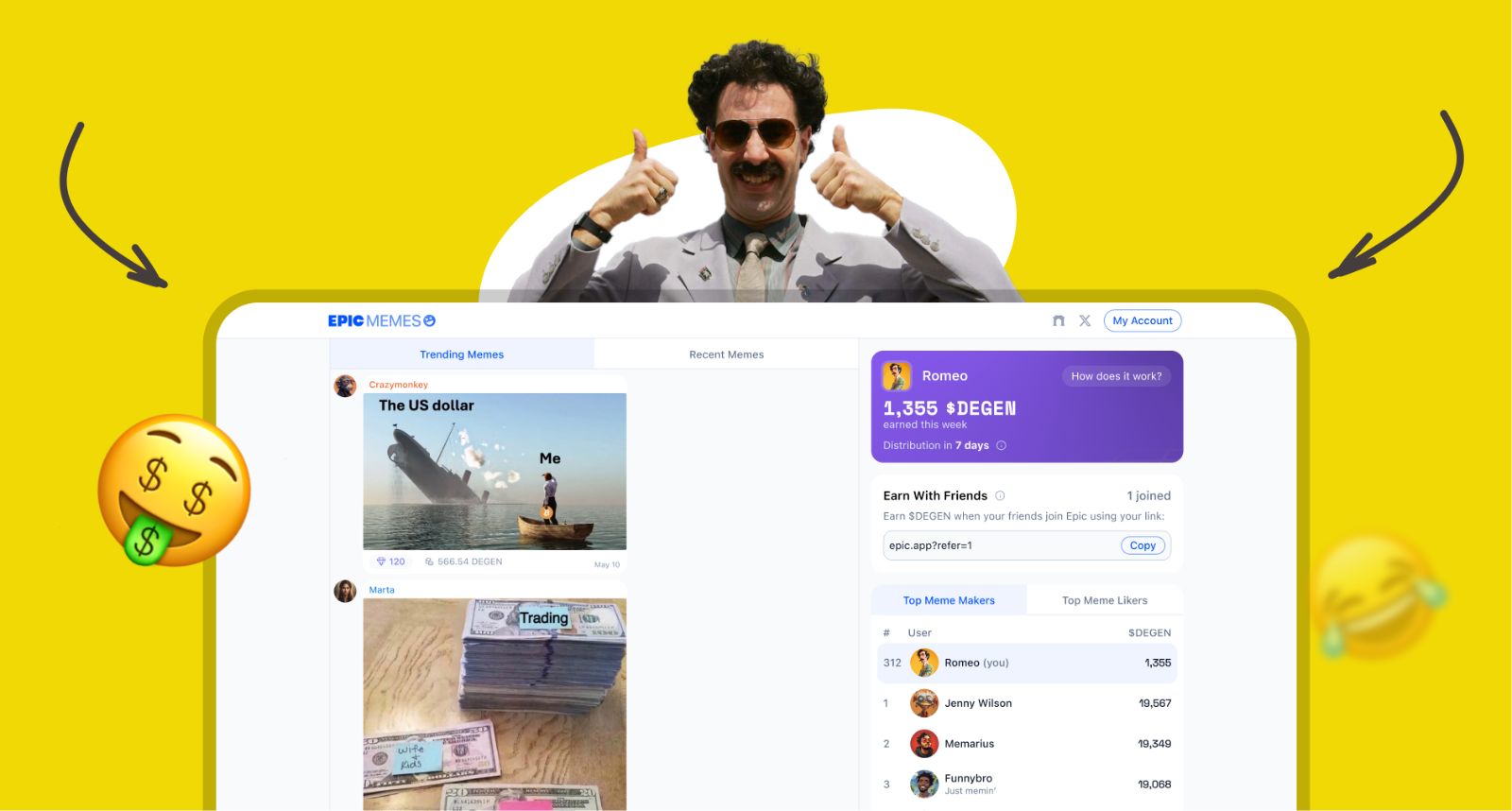Select the Top Meme Makers tab
The width and height of the screenshot is (1512, 811).
tap(949, 601)
